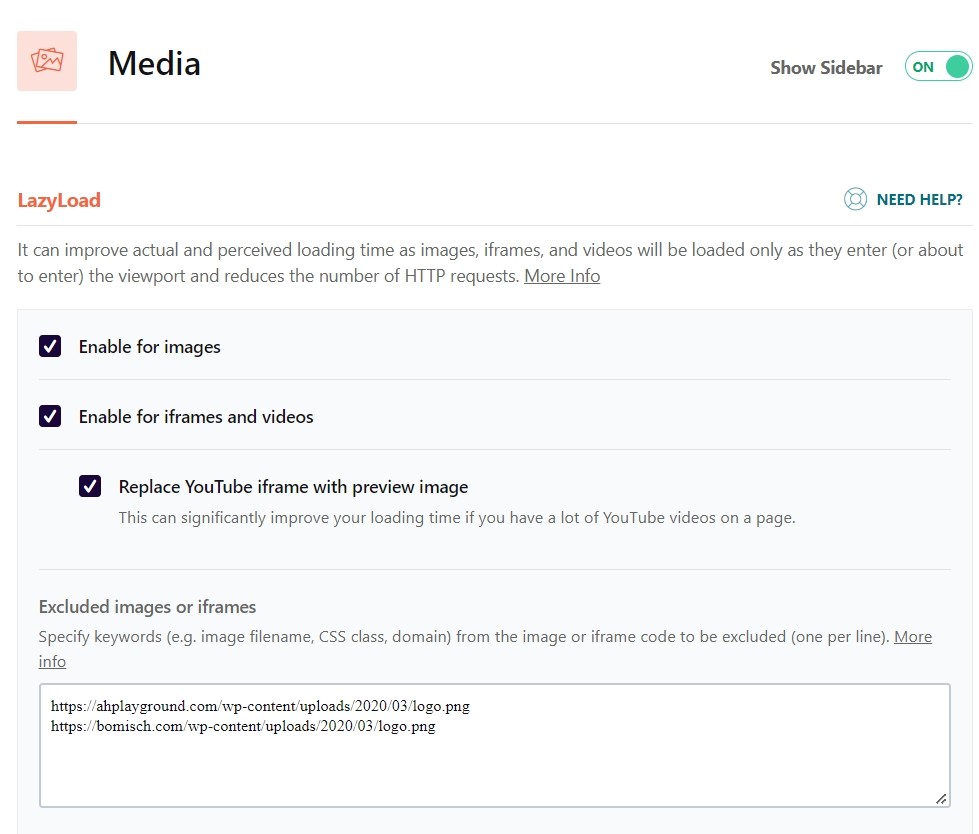Uncheck the Enable for images checkbox
The width and height of the screenshot is (979, 834).
[x=50, y=347]
